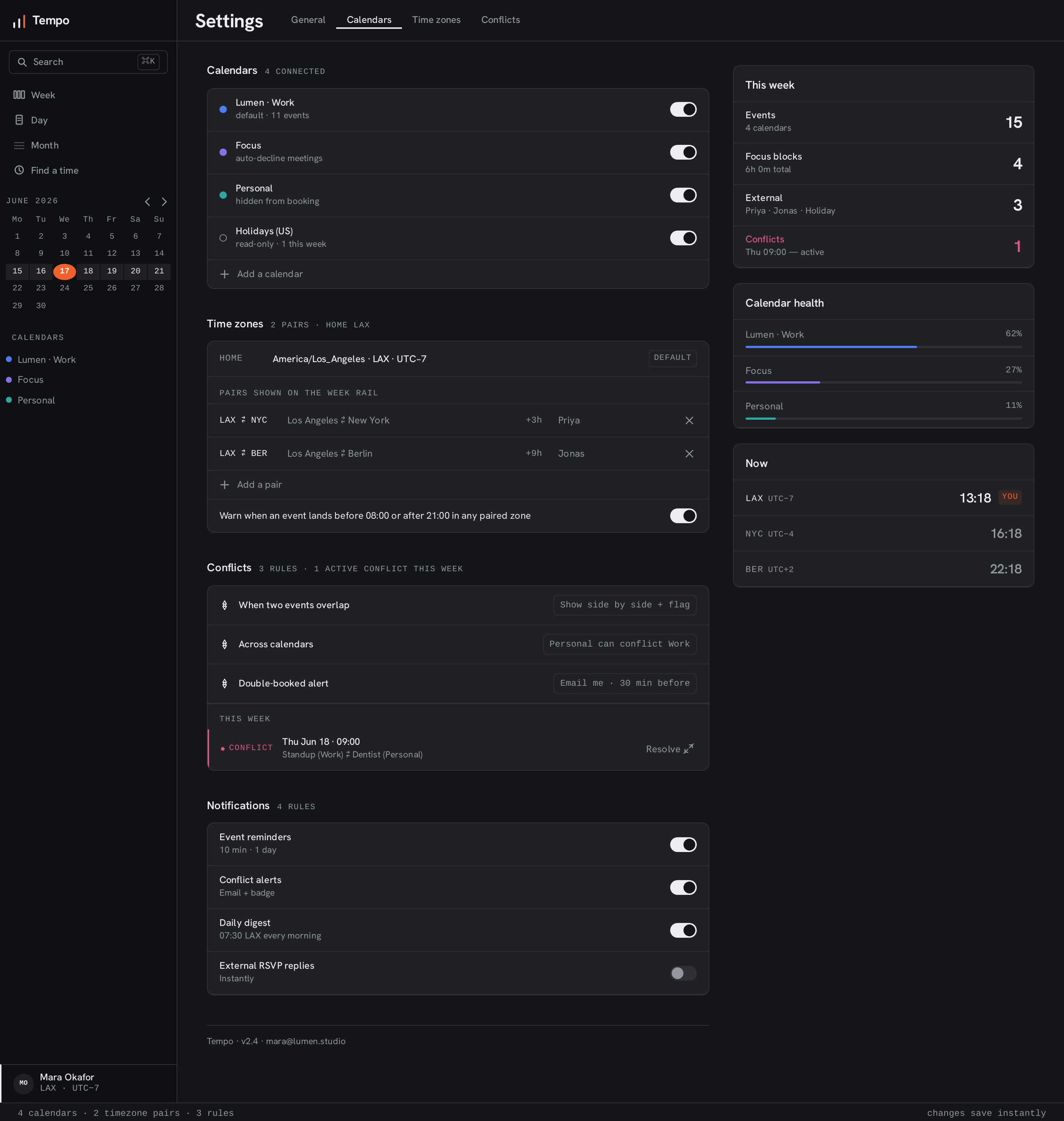Click the plus icon for Add a pair
Screen dimensions: 1064x1121
click(x=225, y=484)
